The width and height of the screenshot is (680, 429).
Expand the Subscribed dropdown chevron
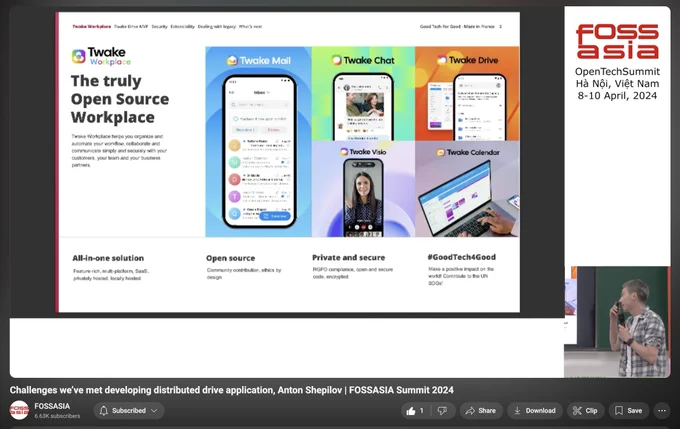[154, 410]
